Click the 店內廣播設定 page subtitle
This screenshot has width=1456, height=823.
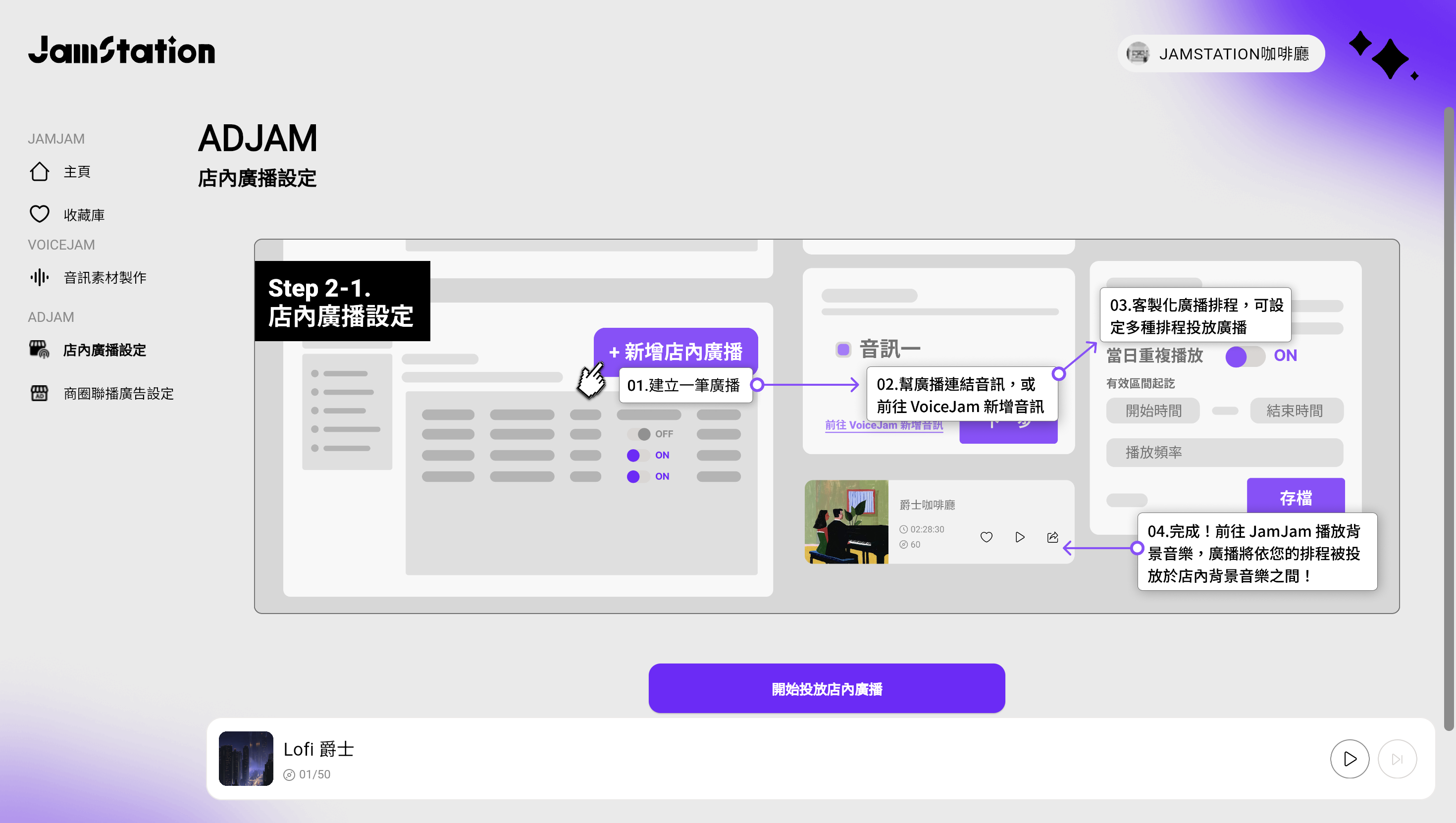click(257, 179)
